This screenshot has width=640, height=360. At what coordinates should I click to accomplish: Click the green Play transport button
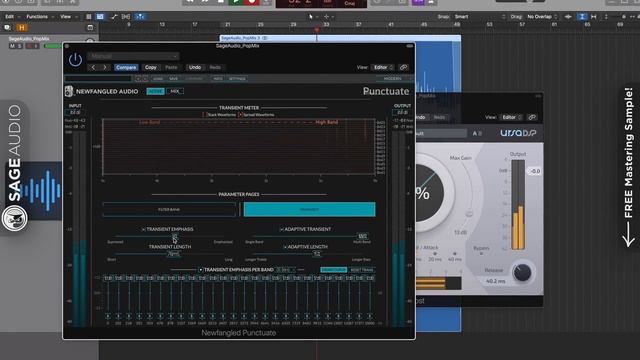click(x=236, y=2)
